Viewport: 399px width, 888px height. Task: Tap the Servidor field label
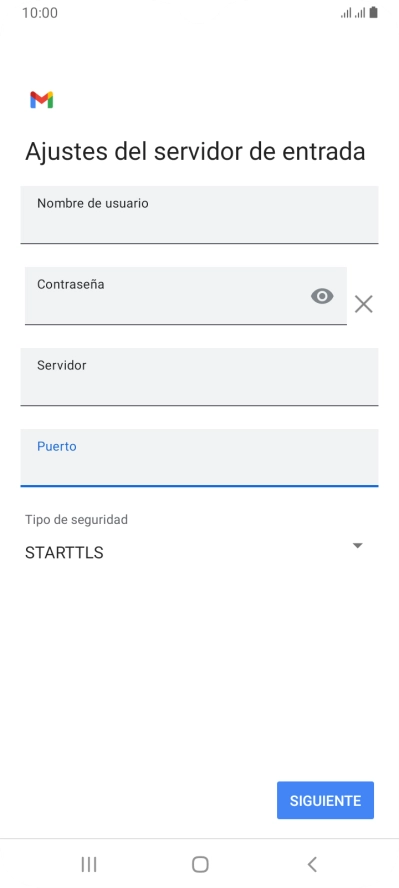coord(62,365)
